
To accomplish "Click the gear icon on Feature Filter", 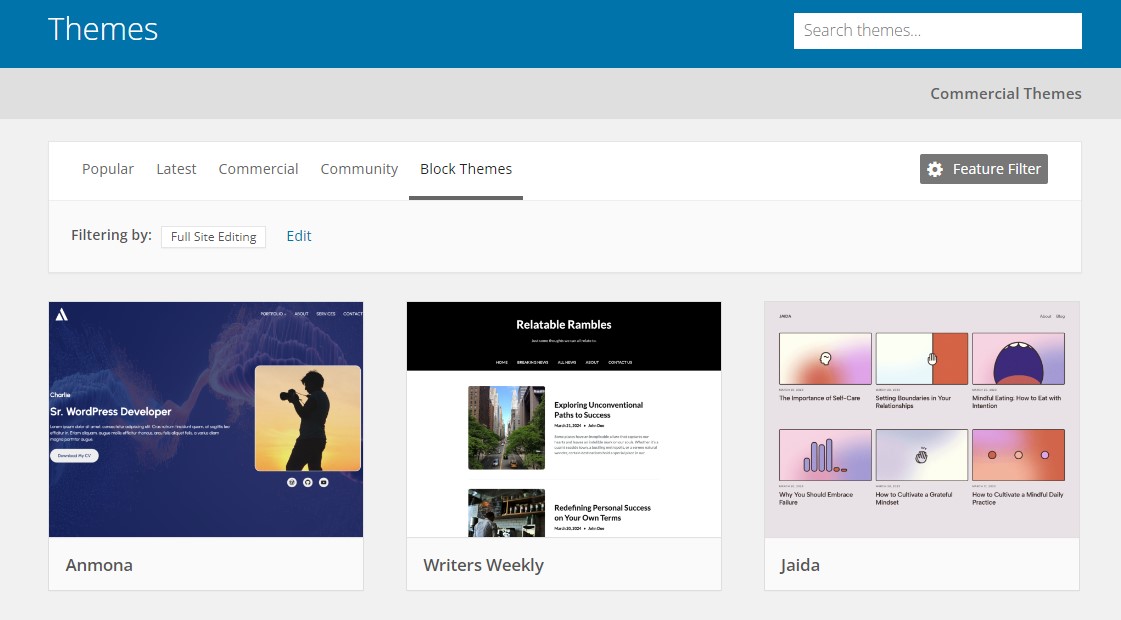I will coord(934,169).
